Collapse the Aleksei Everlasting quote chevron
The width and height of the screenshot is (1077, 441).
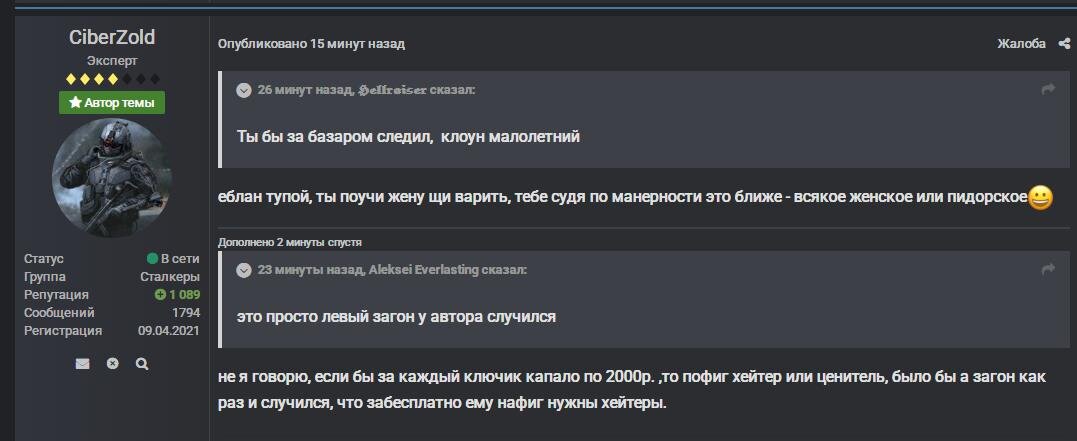point(244,270)
